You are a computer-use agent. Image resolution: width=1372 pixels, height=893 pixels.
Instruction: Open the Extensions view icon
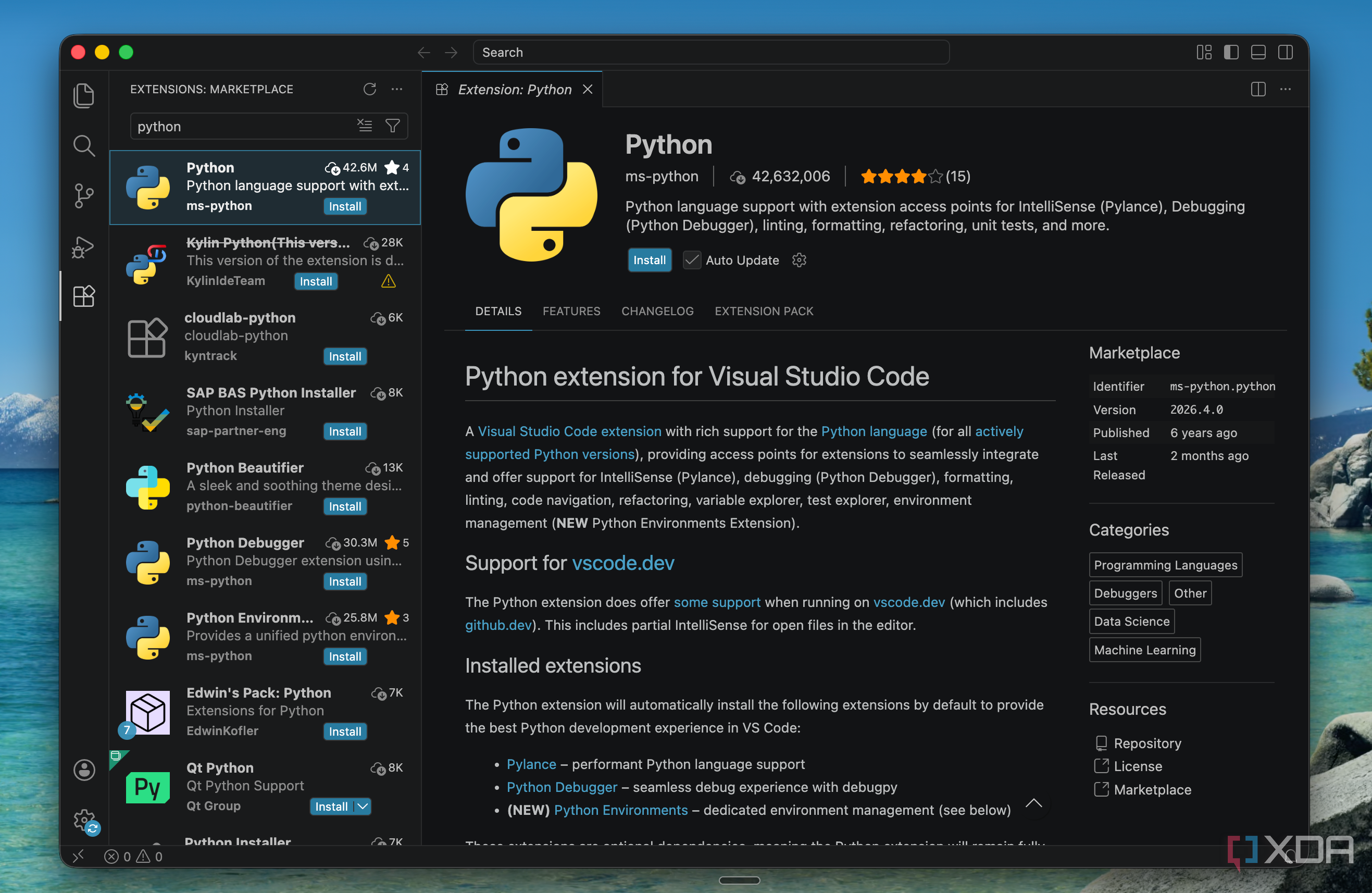point(84,296)
